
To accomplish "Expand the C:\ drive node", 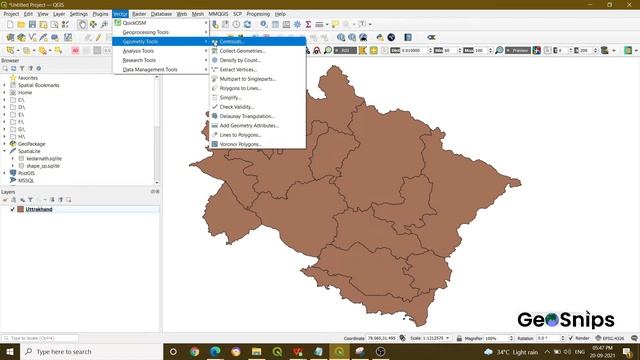I will pyautogui.click(x=4, y=100).
